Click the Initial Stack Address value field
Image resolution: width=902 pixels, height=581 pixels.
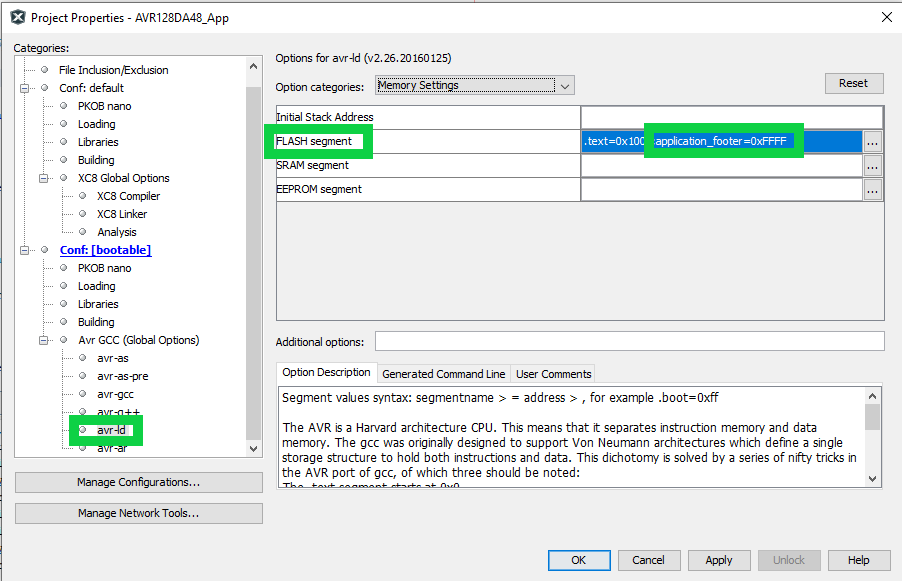click(730, 117)
